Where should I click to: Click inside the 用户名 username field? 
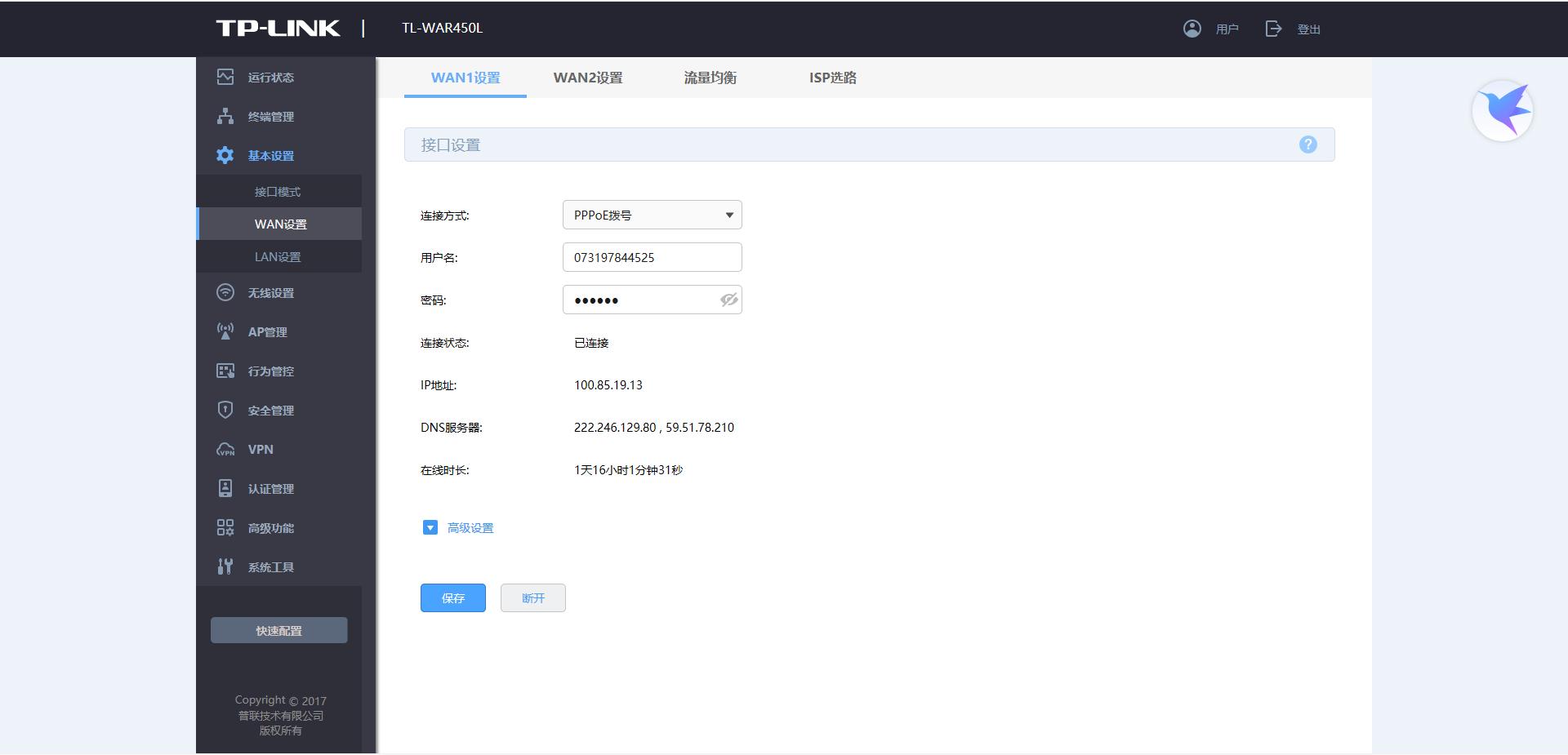(x=652, y=257)
